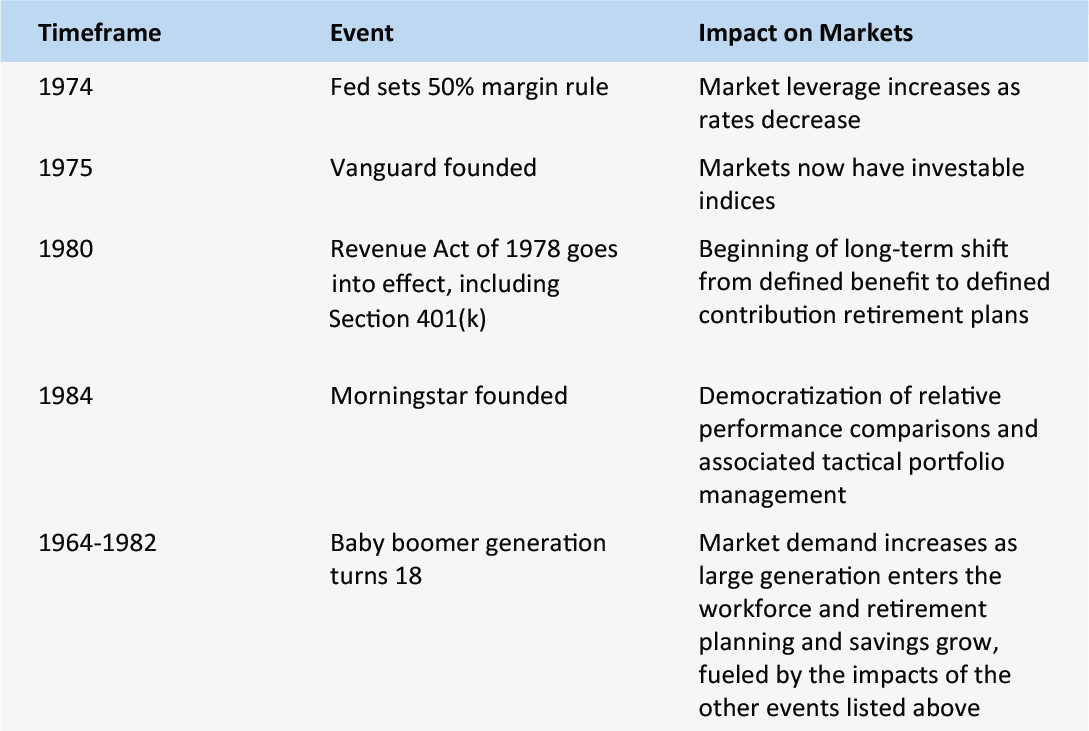1089x731 pixels.
Task: Click the Vanguard founded event text
Action: (x=433, y=168)
